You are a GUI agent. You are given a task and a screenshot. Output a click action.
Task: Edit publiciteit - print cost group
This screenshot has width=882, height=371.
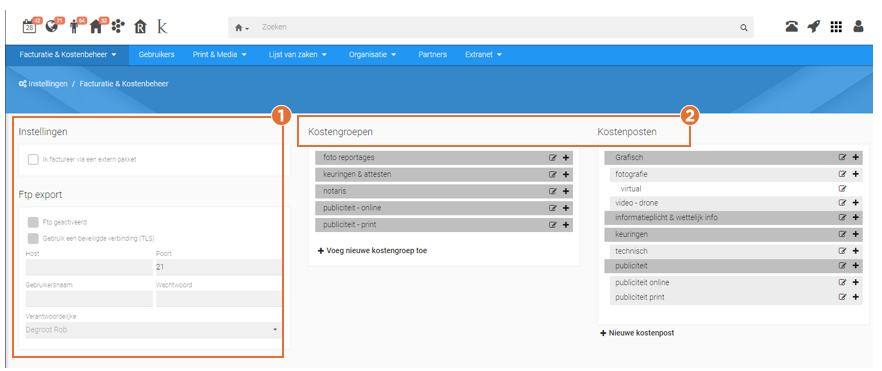tap(553, 225)
